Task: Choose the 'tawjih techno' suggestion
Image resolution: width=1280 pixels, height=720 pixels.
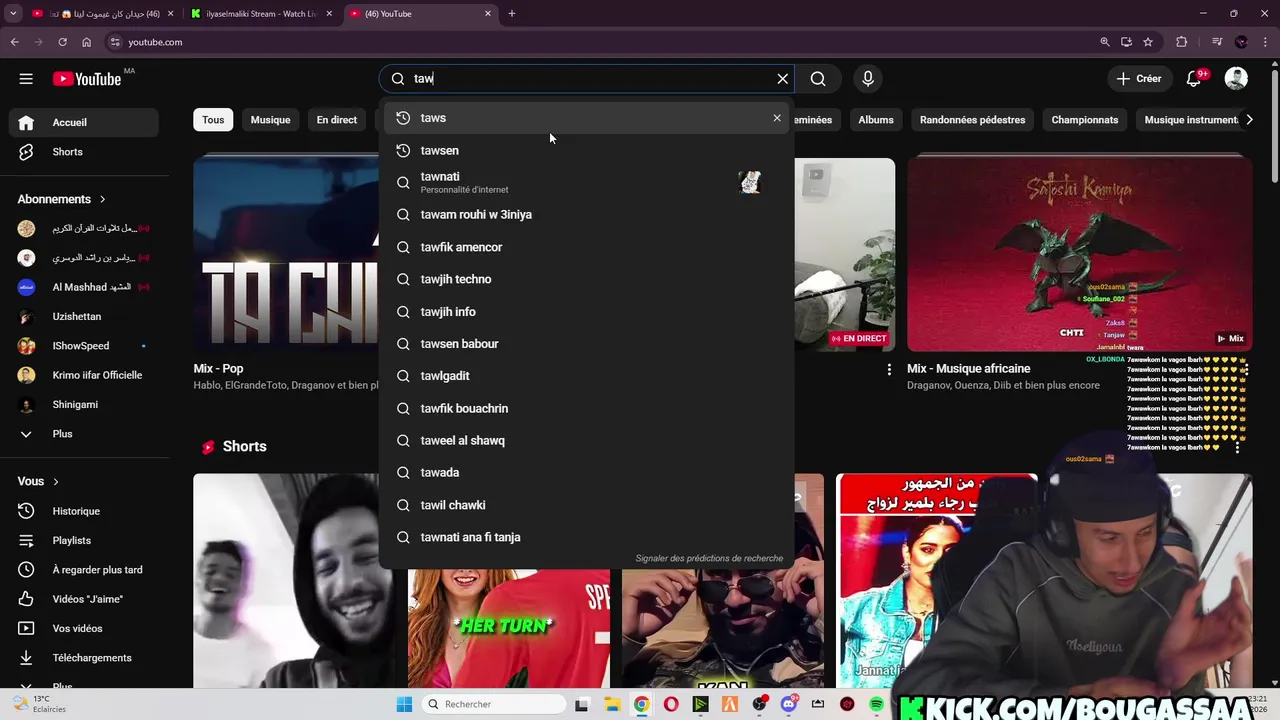Action: tap(587, 279)
